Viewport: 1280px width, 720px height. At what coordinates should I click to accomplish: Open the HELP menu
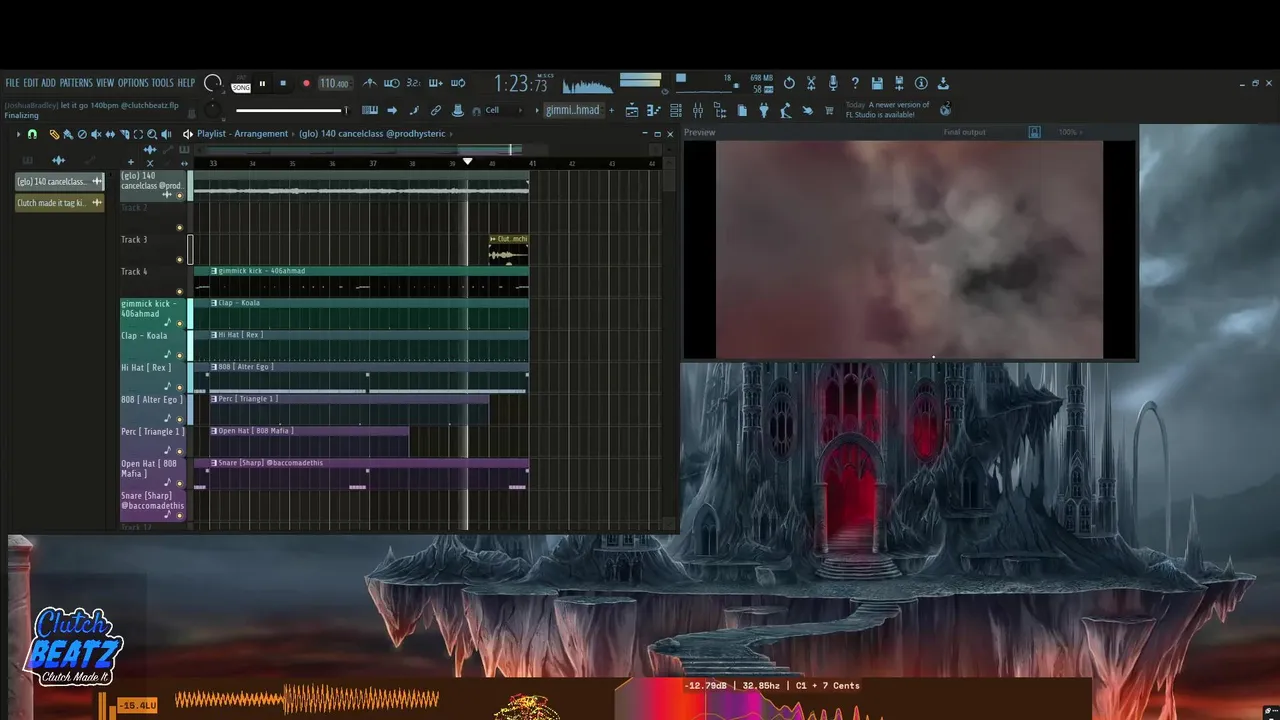[x=187, y=83]
